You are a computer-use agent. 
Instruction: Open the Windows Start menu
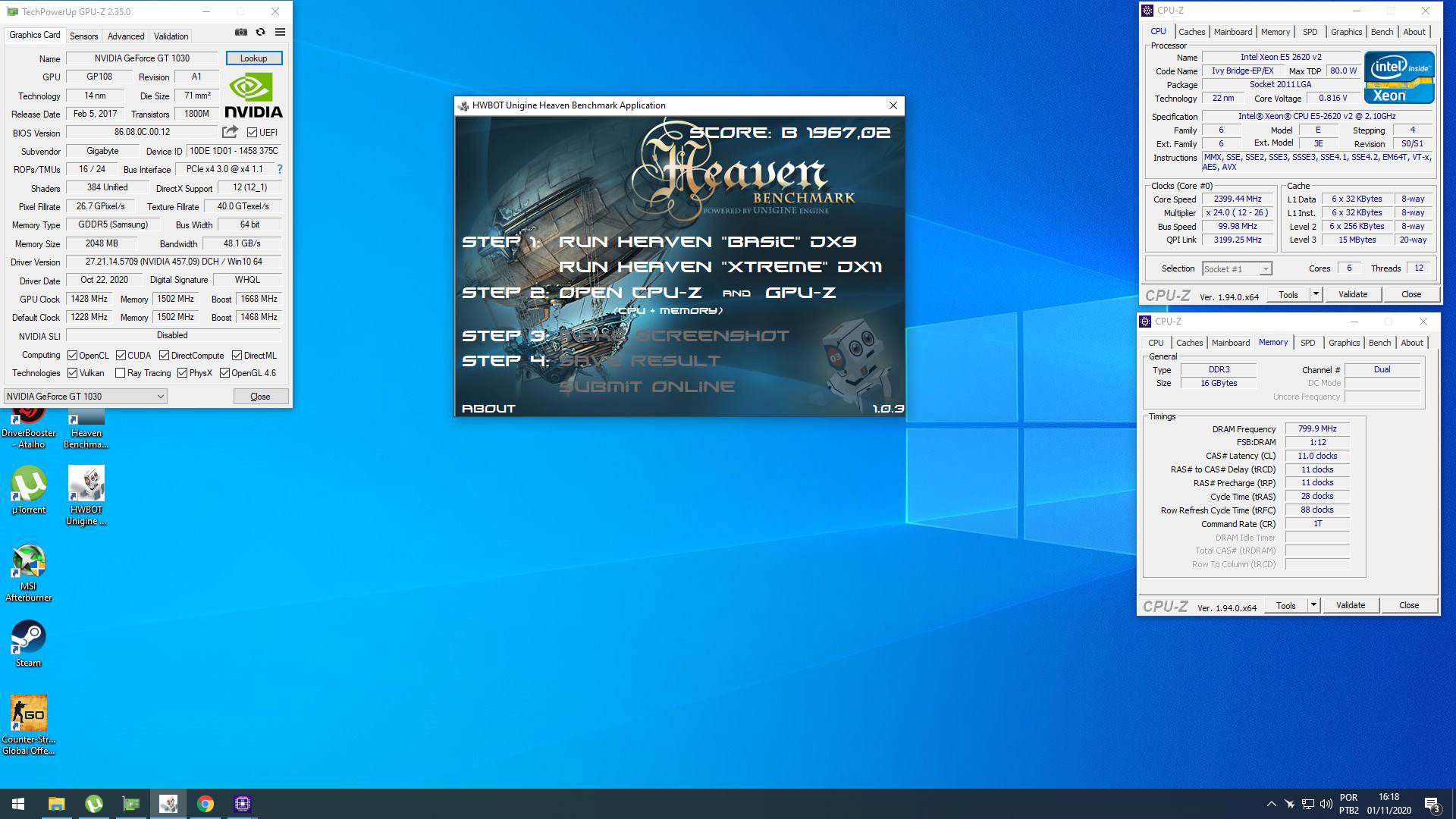click(18, 804)
